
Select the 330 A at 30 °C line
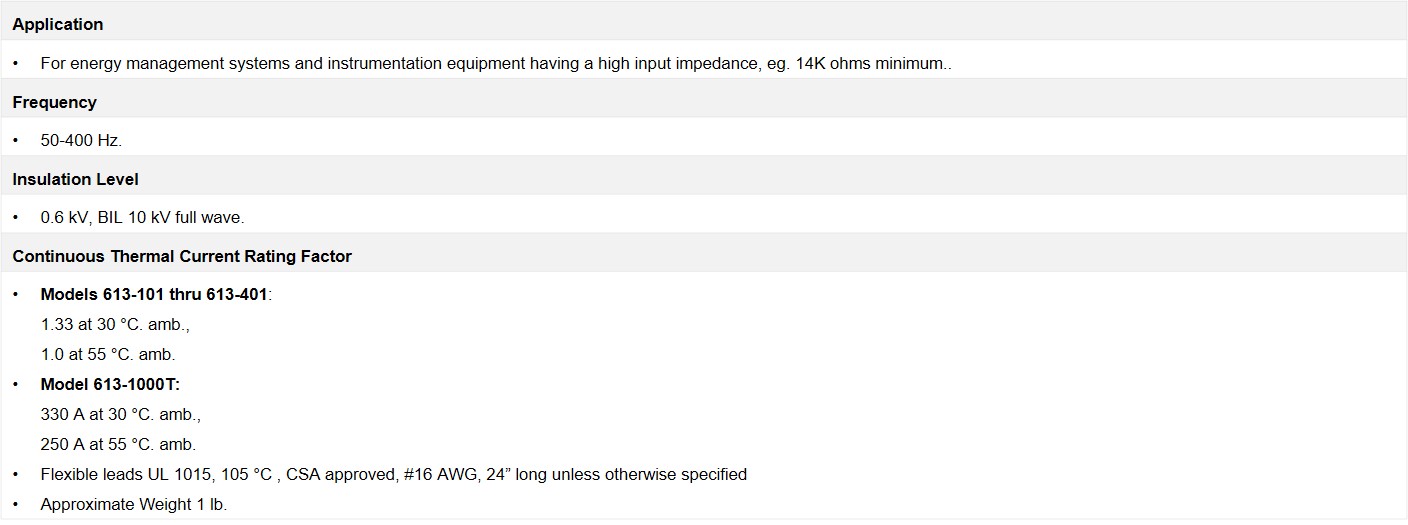point(120,414)
